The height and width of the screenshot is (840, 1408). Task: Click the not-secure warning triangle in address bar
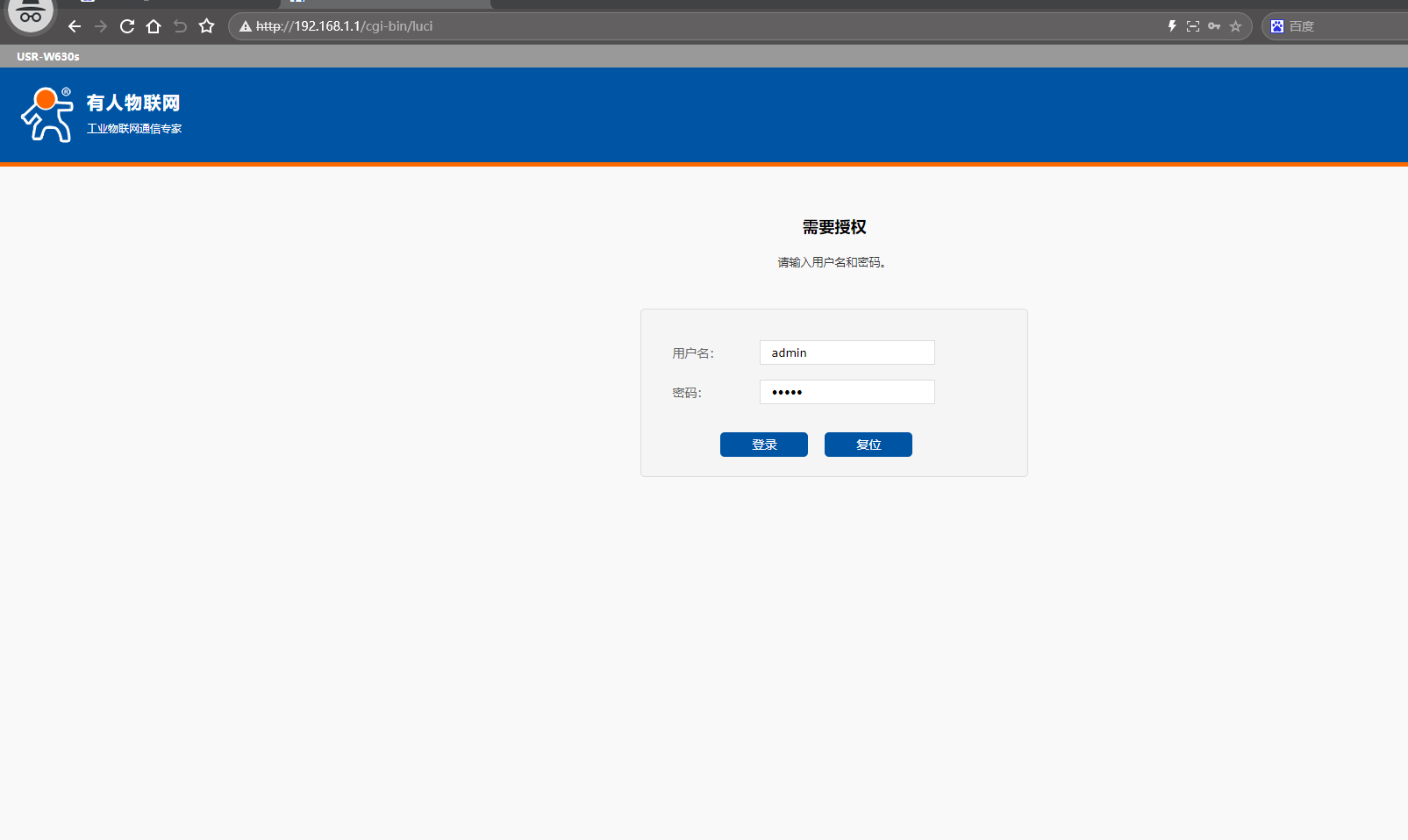coord(246,26)
